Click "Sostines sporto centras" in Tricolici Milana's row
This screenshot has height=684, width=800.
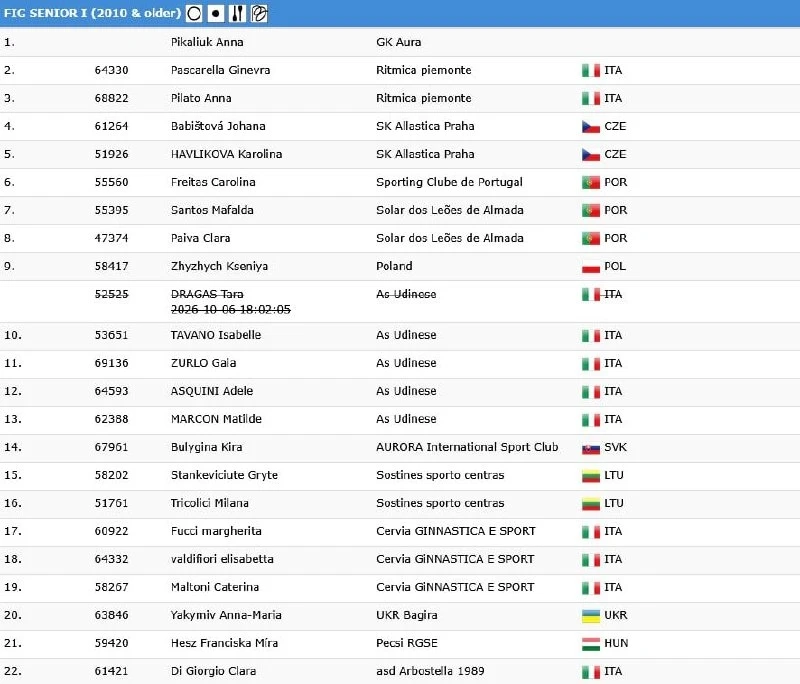point(440,503)
